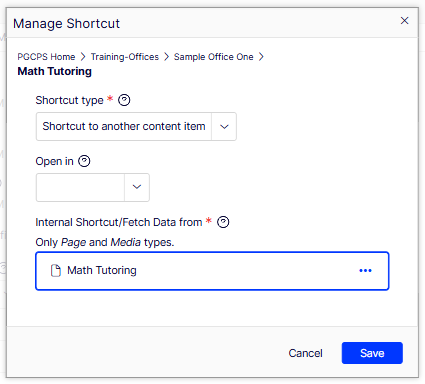Viewport: 425px width, 384px height.
Task: Click 'Internal Shortcut/Fetch Data from' label
Action: coord(119,222)
